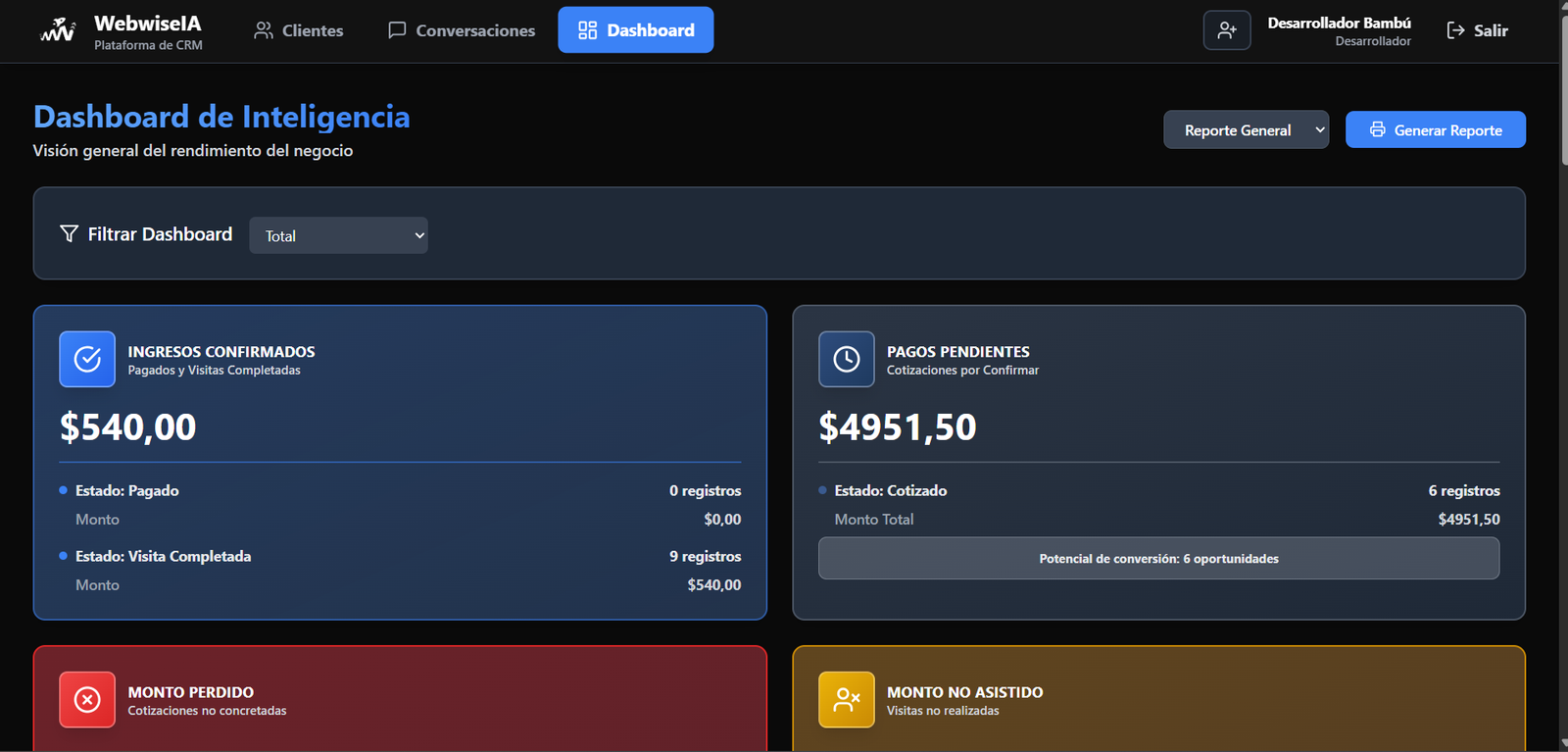Click the printer icon in Generar Reporte
This screenshot has width=1568, height=752.
click(1377, 129)
